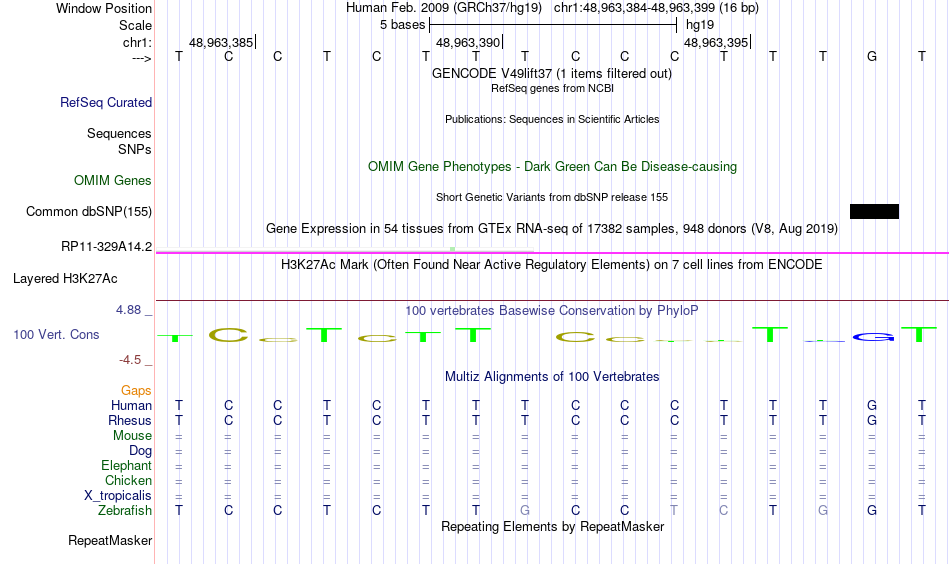Click the OMIM Gene Phenotypes title
Screen dimensions: 950x564
[552, 167]
